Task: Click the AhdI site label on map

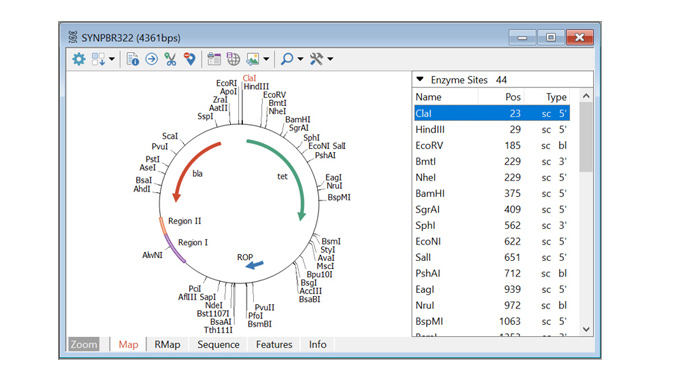Action: click(142, 189)
